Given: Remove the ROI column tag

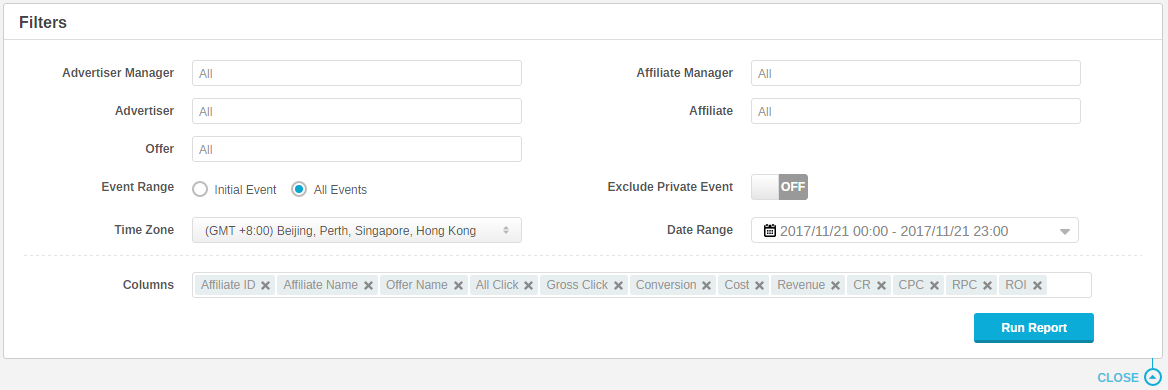Looking at the screenshot, I should pyautogui.click(x=1037, y=286).
